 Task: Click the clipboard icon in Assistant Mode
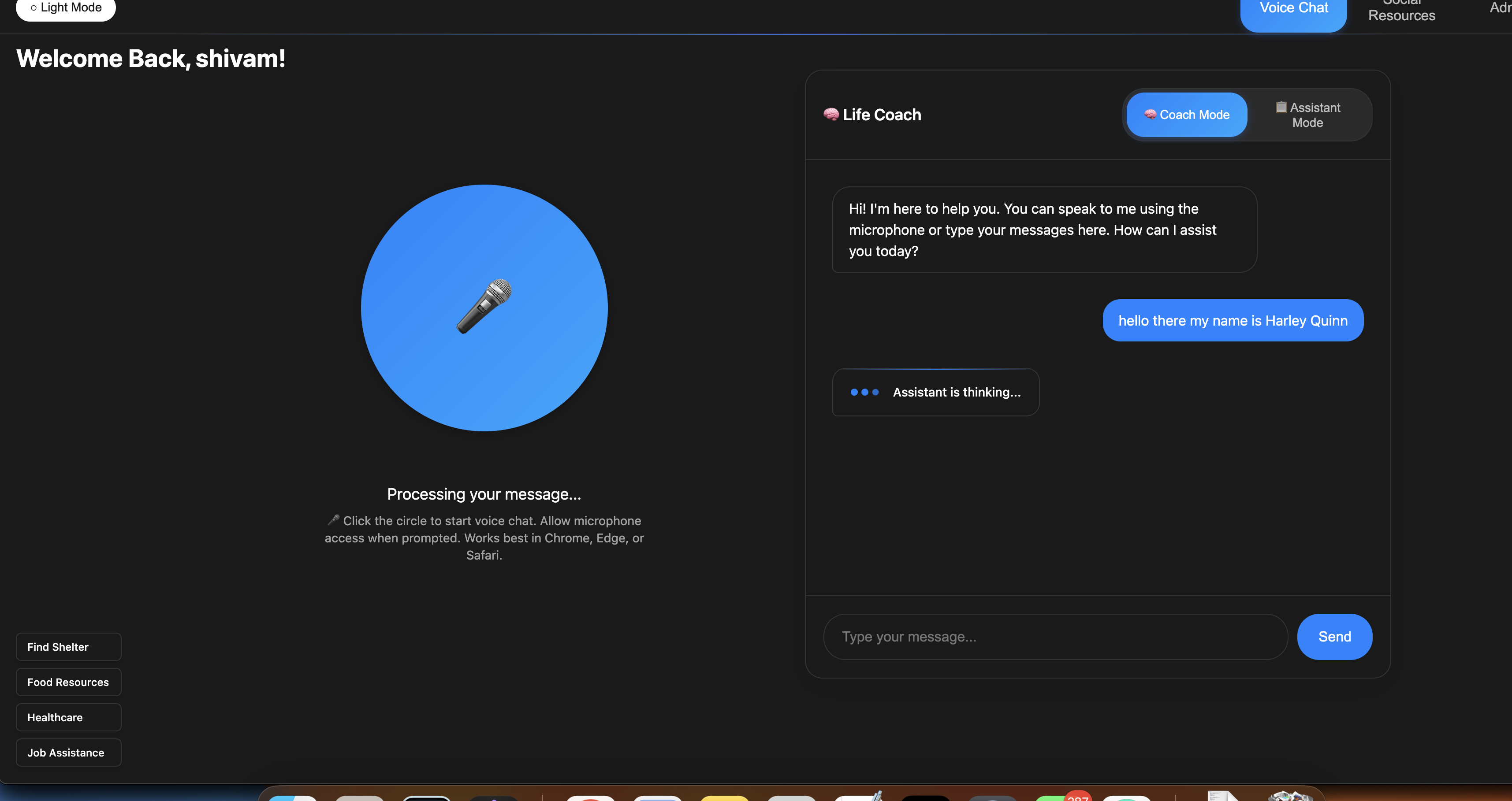(x=1281, y=107)
